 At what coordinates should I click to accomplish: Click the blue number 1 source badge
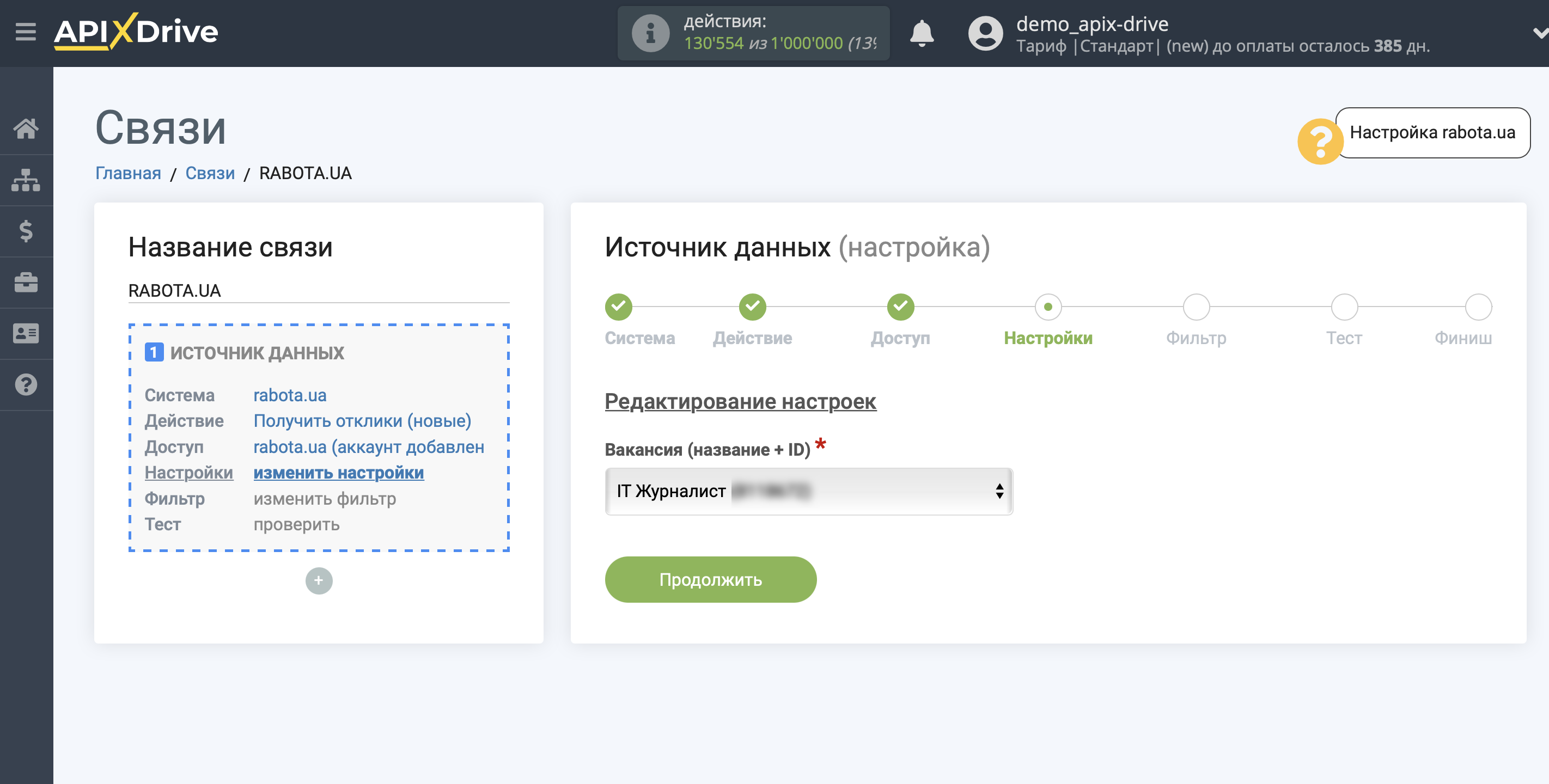tap(154, 352)
